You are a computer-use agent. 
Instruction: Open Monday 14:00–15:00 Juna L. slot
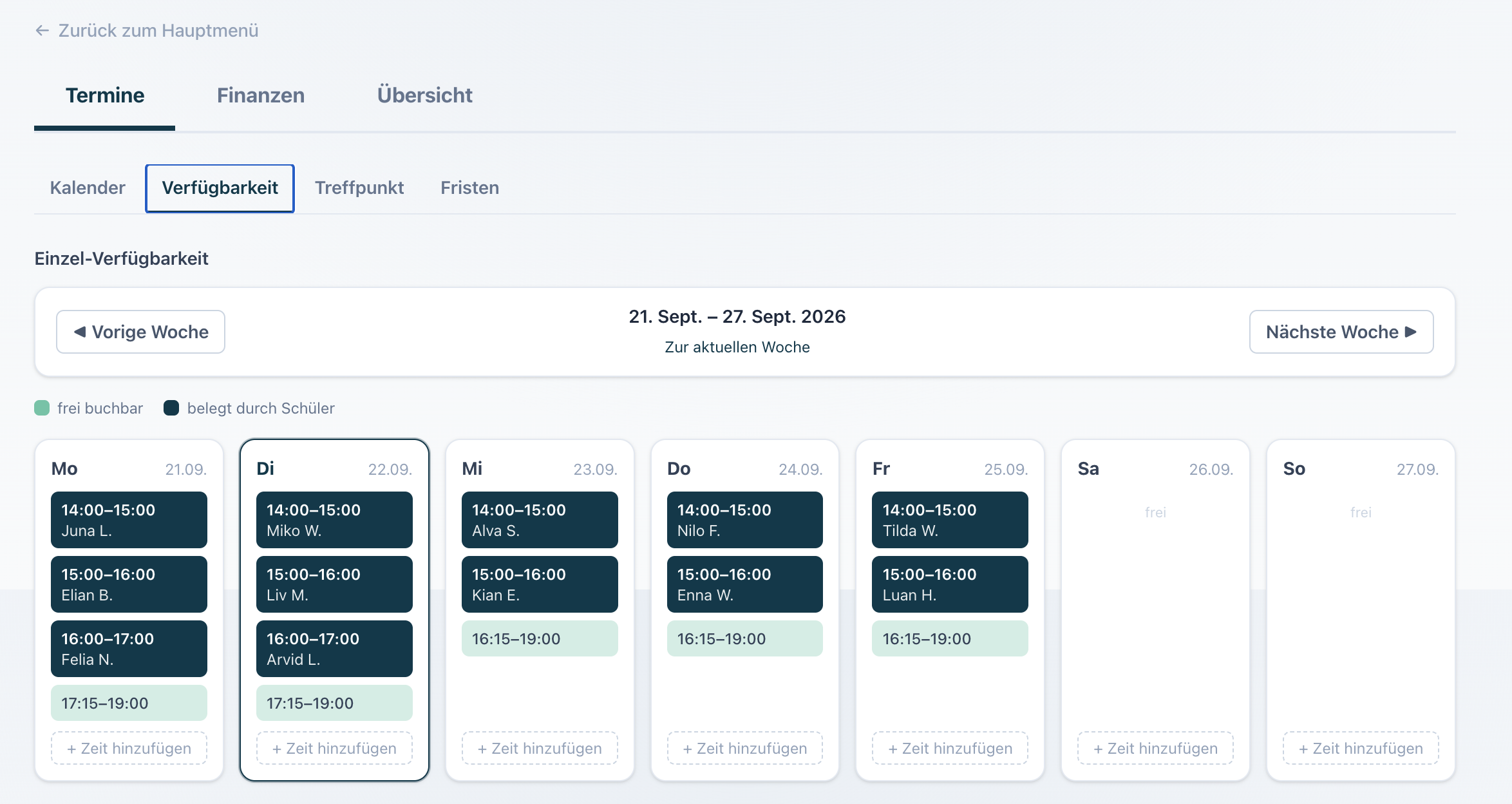pyautogui.click(x=129, y=520)
